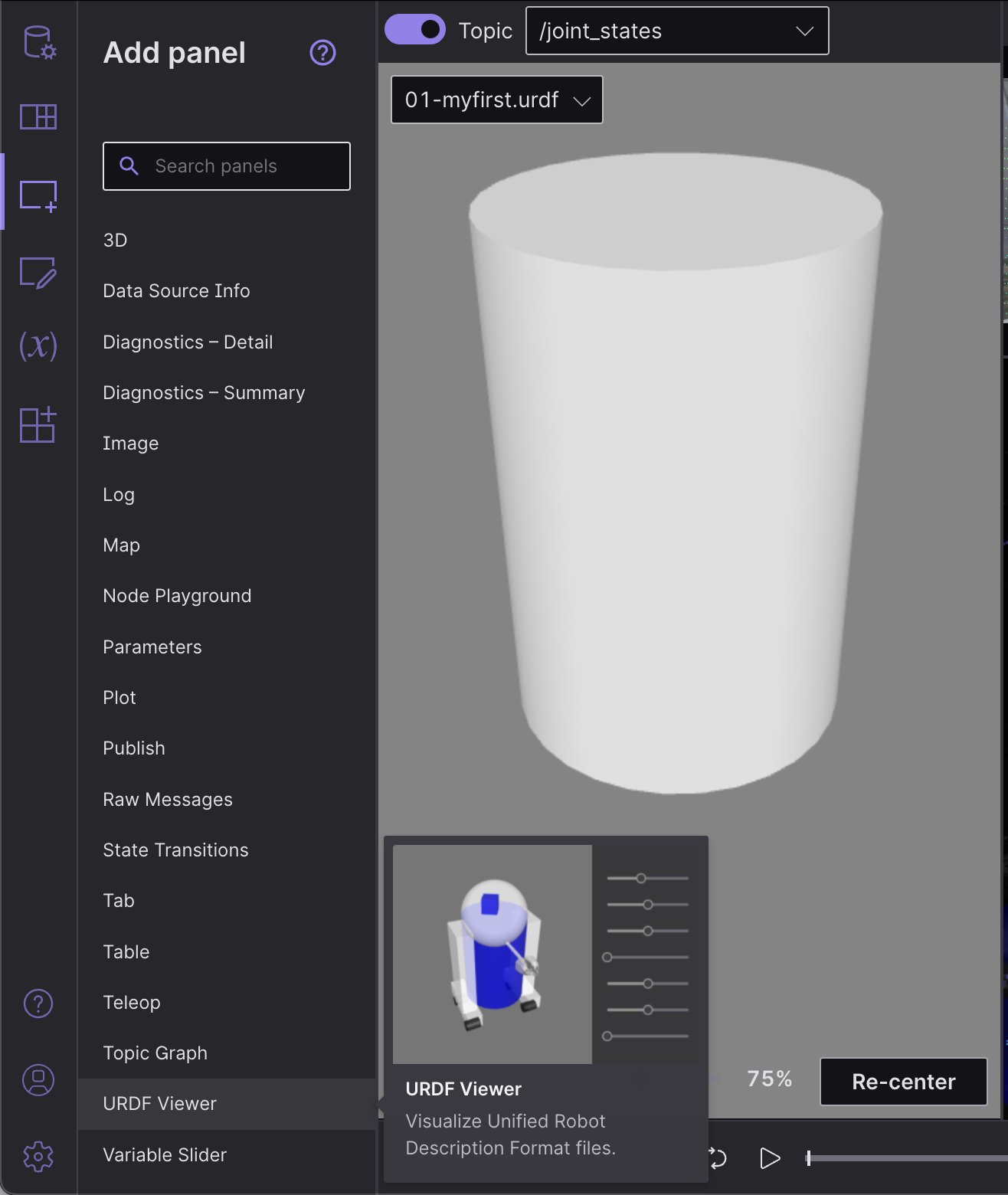Image resolution: width=1008 pixels, height=1195 pixels.
Task: Select URDF Viewer from panel list
Action: [x=160, y=1104]
